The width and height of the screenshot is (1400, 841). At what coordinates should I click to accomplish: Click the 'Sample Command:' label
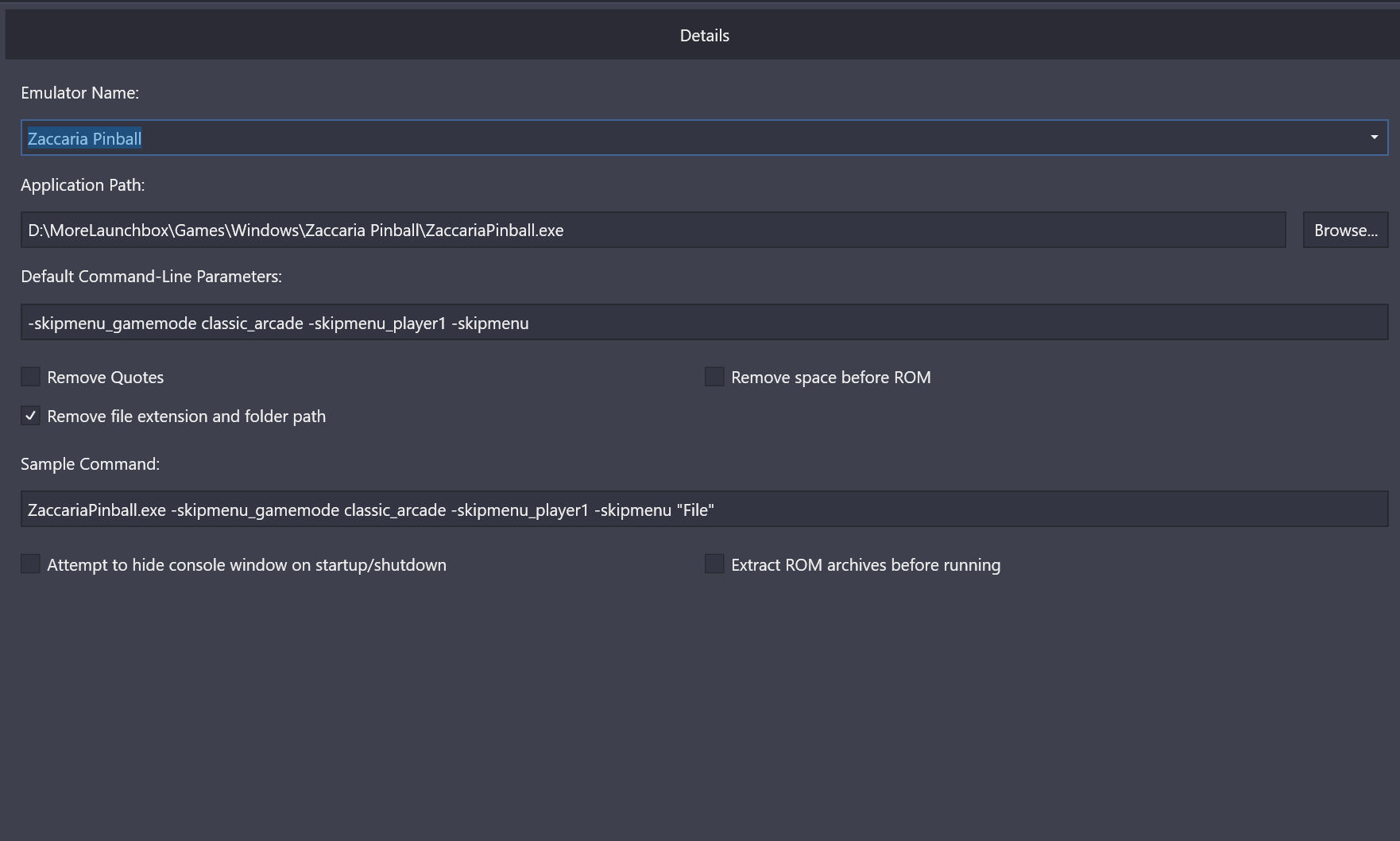[90, 464]
